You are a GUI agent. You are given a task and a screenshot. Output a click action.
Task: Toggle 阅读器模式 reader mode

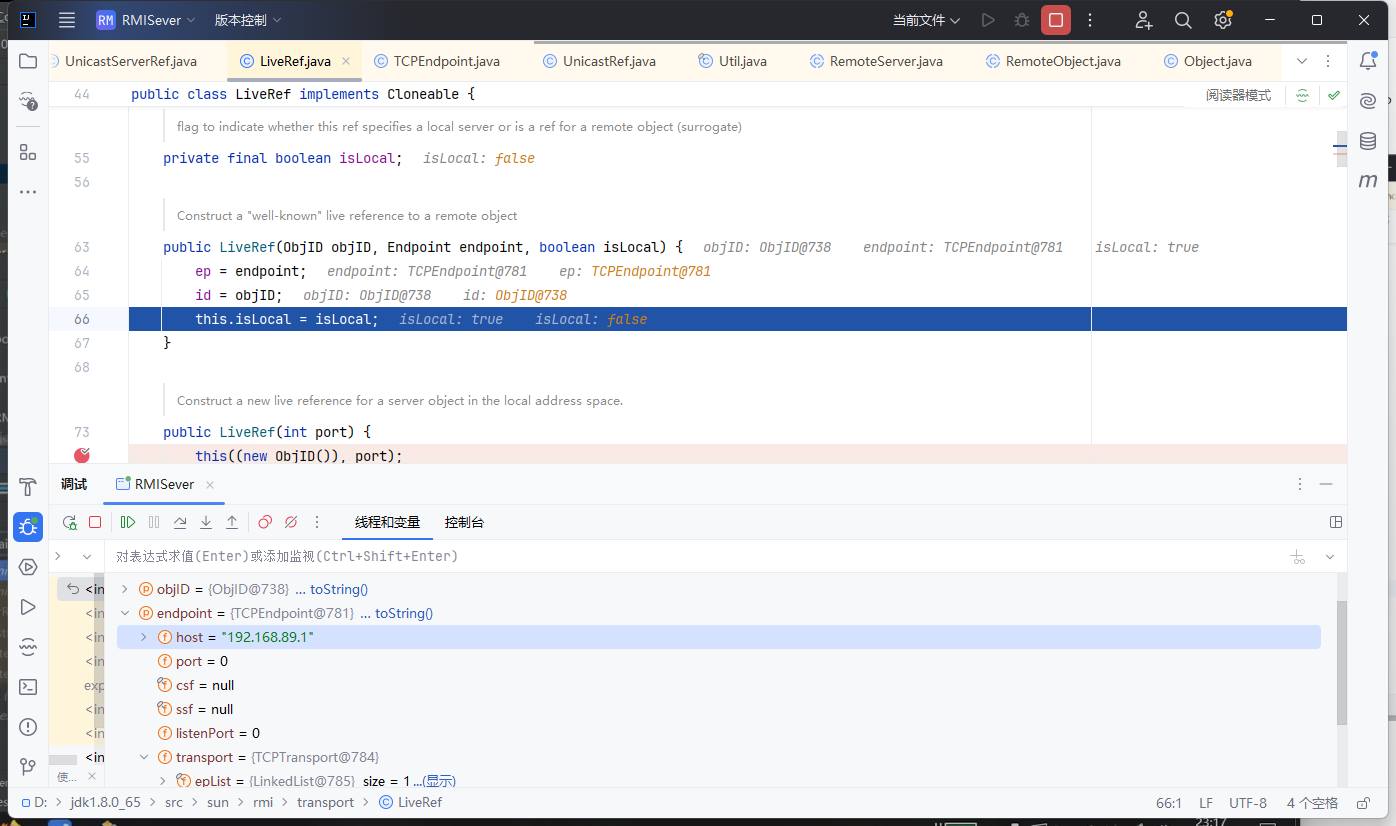point(1238,95)
